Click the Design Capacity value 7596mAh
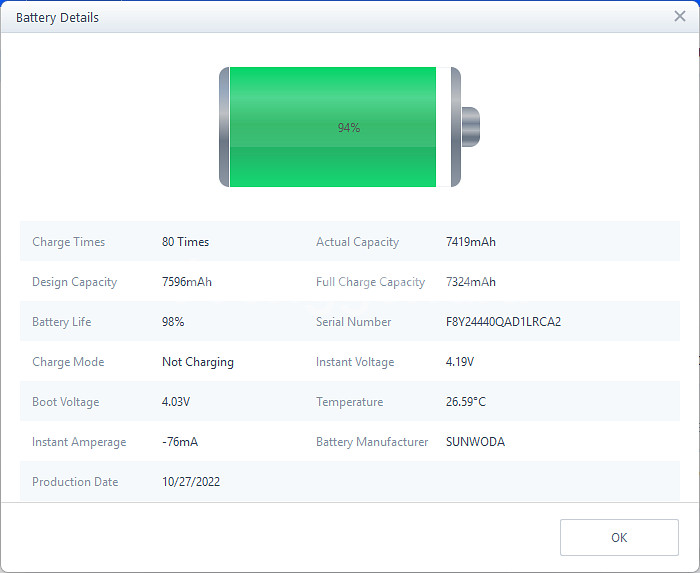This screenshot has height=573, width=700. point(186,282)
